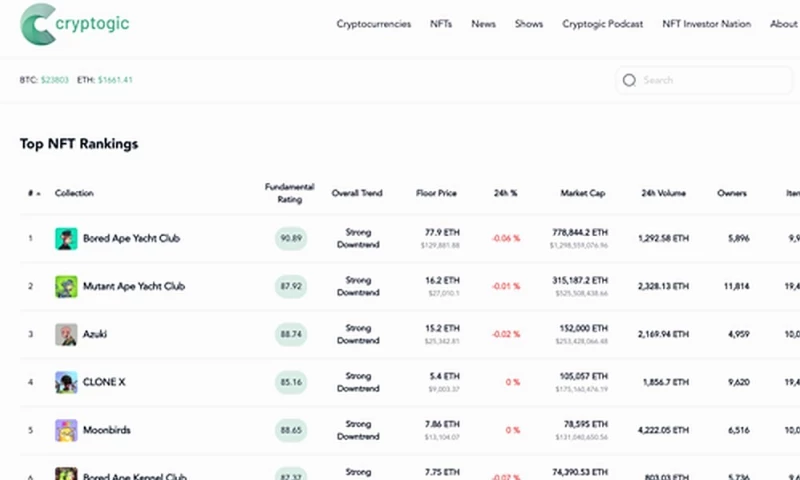Image resolution: width=800 pixels, height=480 pixels.
Task: Open Bored Ape Kennel Club link
Action: click(x=135, y=476)
